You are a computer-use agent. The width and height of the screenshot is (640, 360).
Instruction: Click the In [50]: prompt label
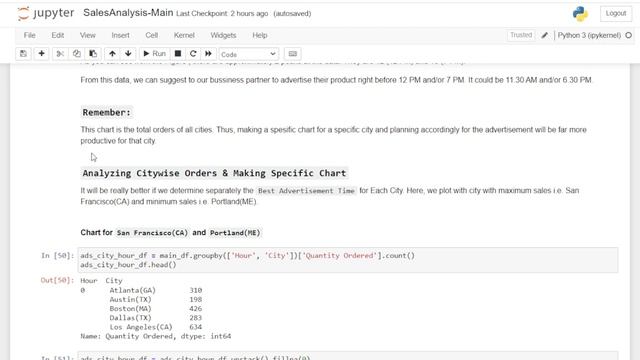(x=58, y=256)
